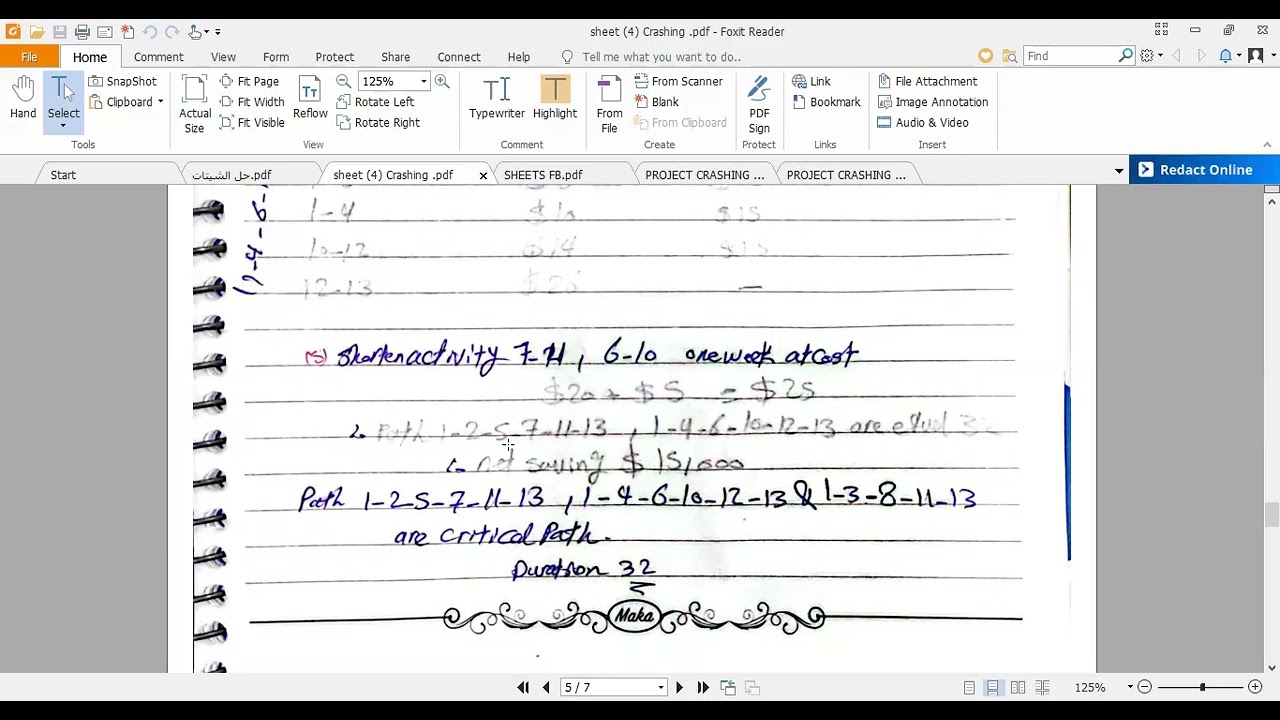The width and height of the screenshot is (1280, 720).
Task: Go to the last page
Action: (703, 688)
